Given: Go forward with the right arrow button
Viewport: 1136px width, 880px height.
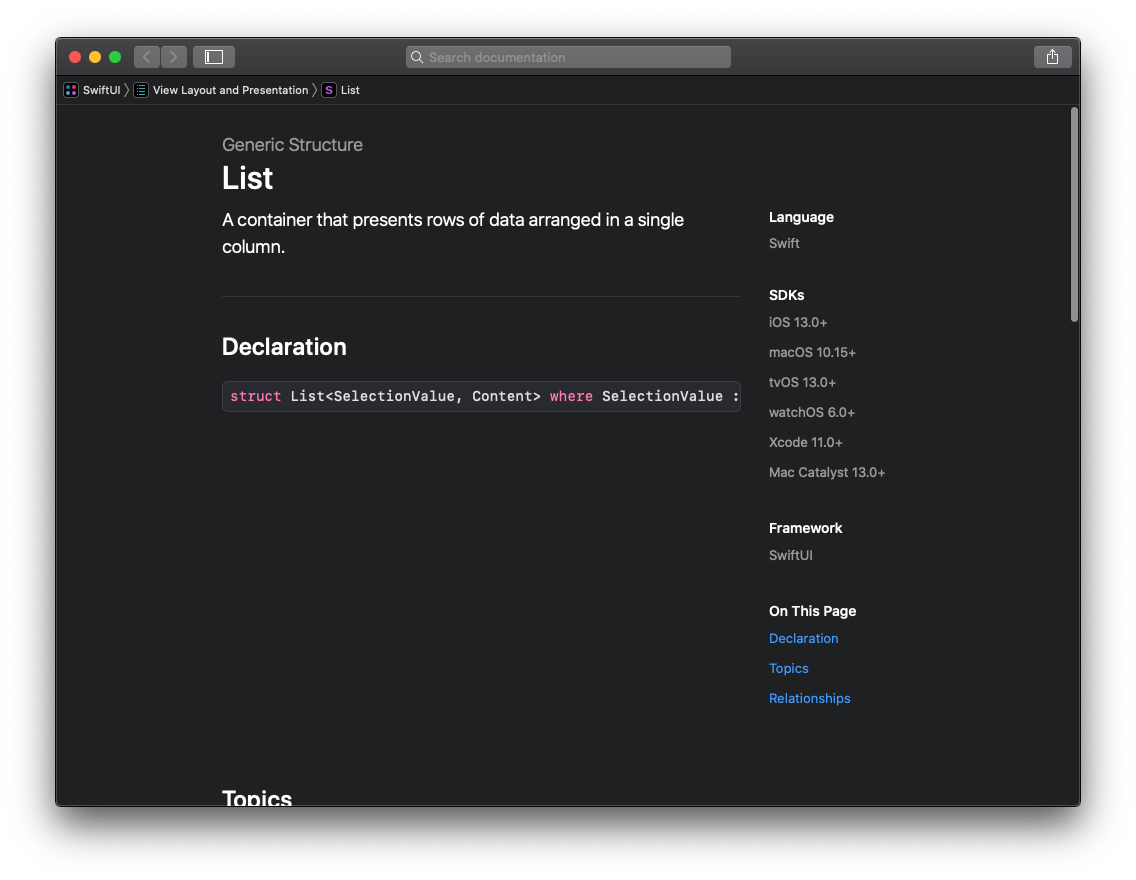Looking at the screenshot, I should [x=174, y=56].
